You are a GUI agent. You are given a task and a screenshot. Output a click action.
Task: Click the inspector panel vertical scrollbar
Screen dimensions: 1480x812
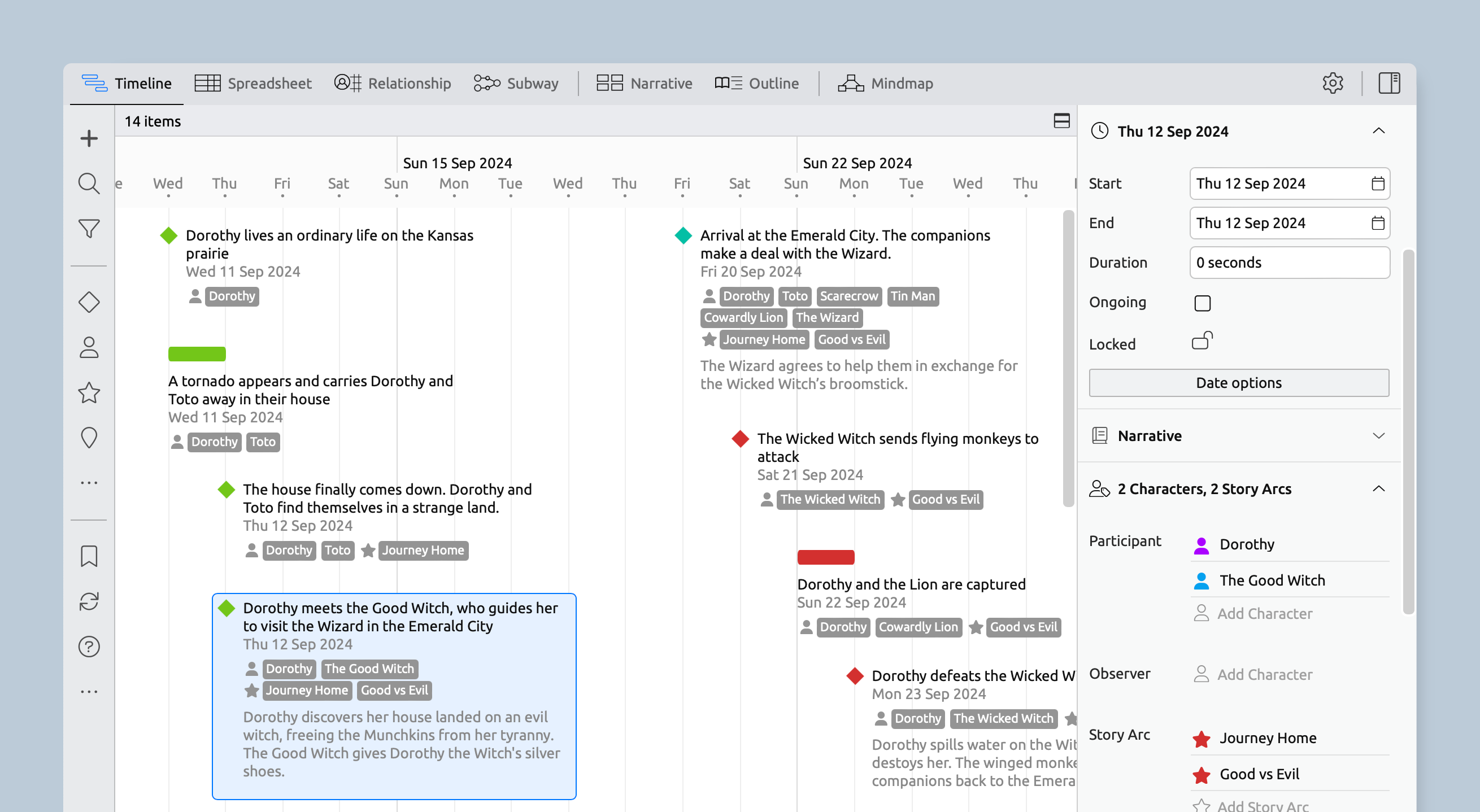(1408, 432)
